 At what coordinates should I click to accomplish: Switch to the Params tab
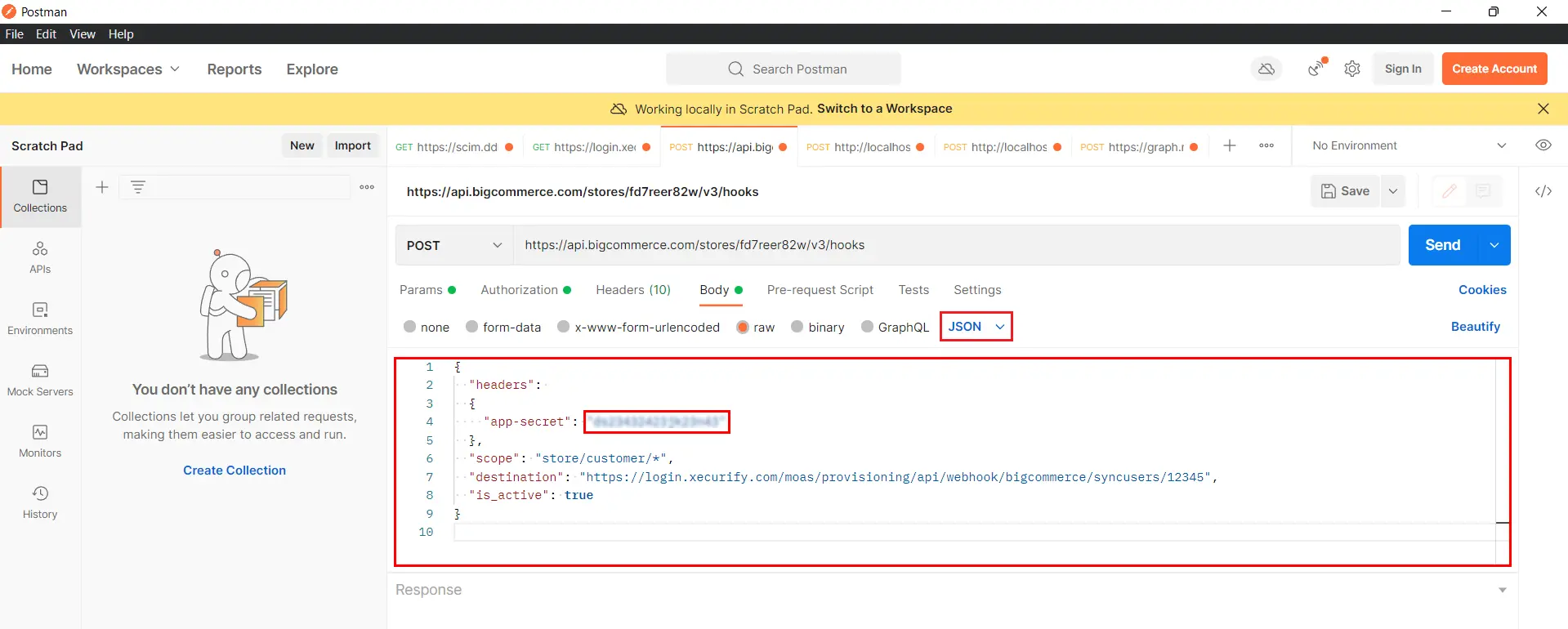427,289
